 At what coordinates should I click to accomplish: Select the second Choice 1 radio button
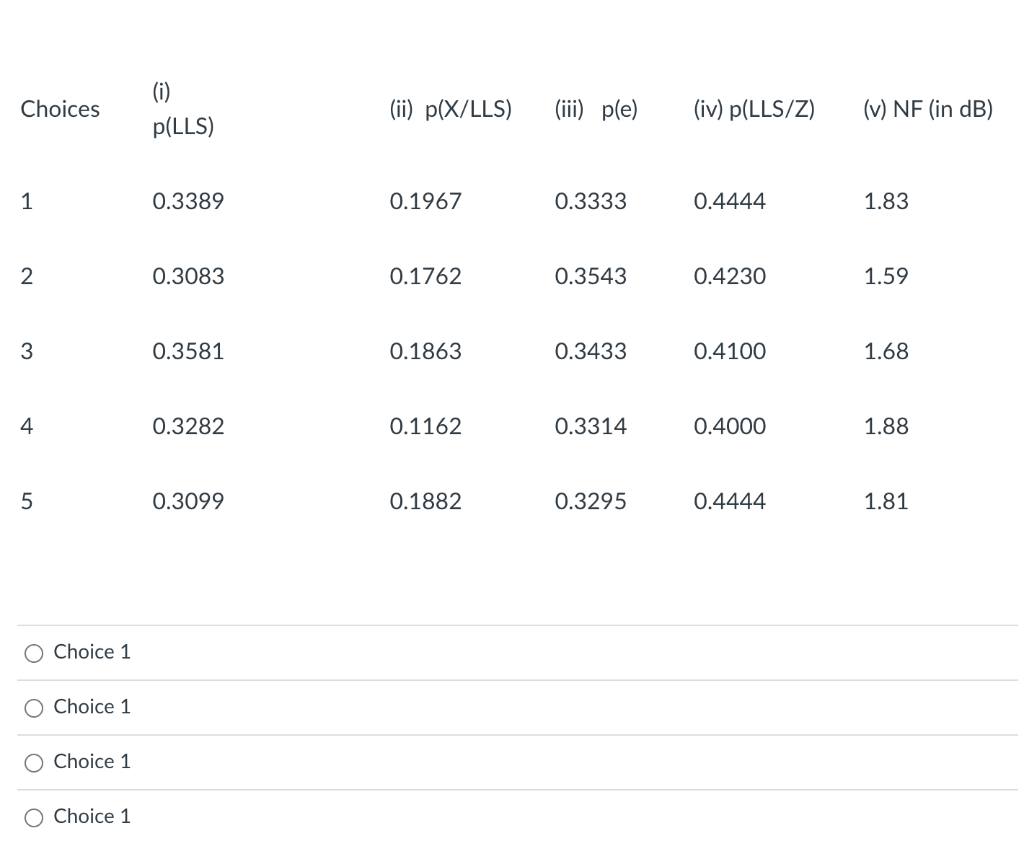(x=34, y=708)
